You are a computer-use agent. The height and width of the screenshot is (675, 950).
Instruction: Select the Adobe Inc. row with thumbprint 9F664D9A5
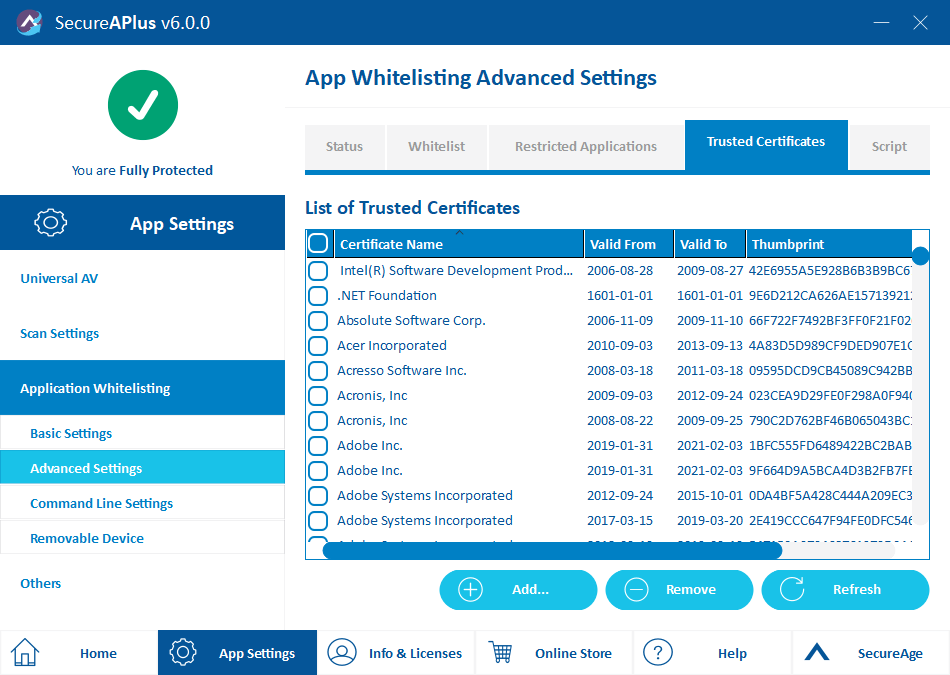(609, 470)
